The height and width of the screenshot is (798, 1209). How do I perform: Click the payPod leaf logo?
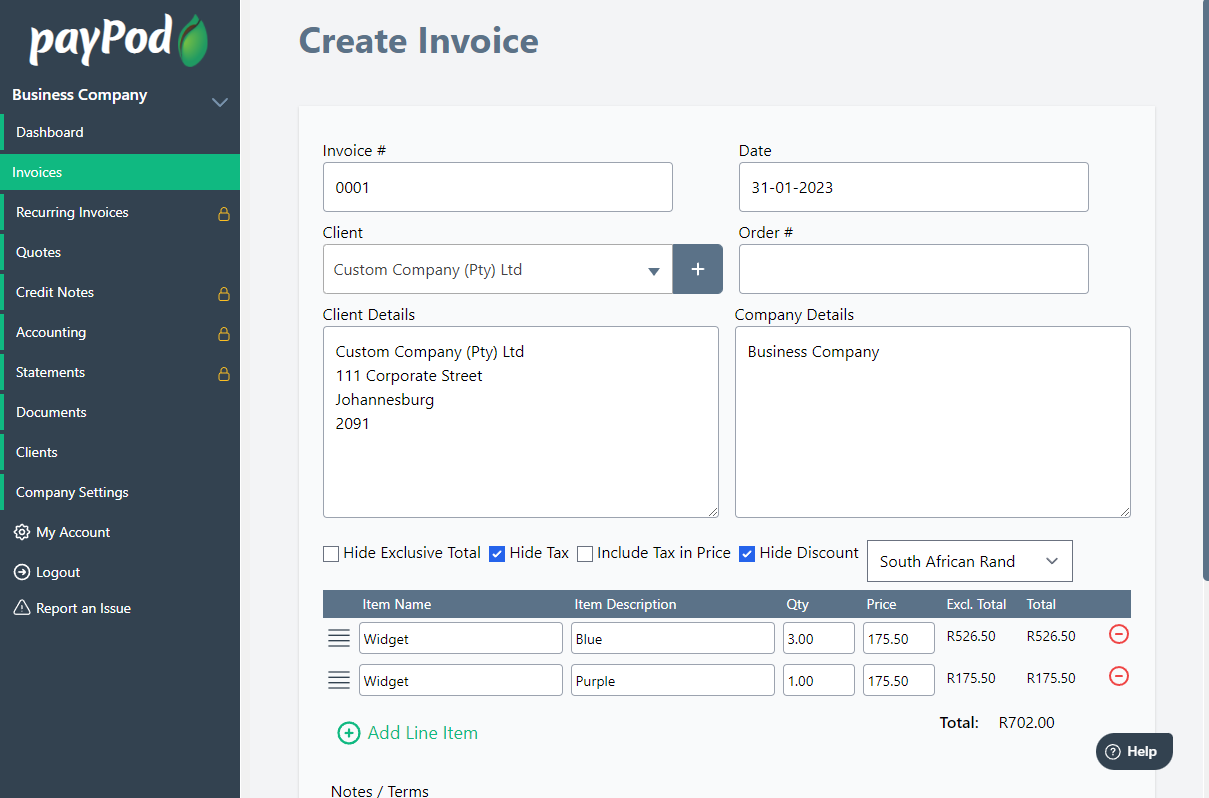[x=193, y=41]
